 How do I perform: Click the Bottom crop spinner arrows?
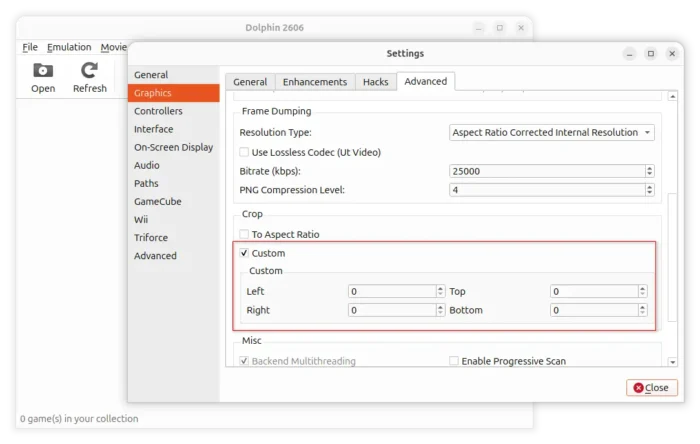tap(642, 310)
